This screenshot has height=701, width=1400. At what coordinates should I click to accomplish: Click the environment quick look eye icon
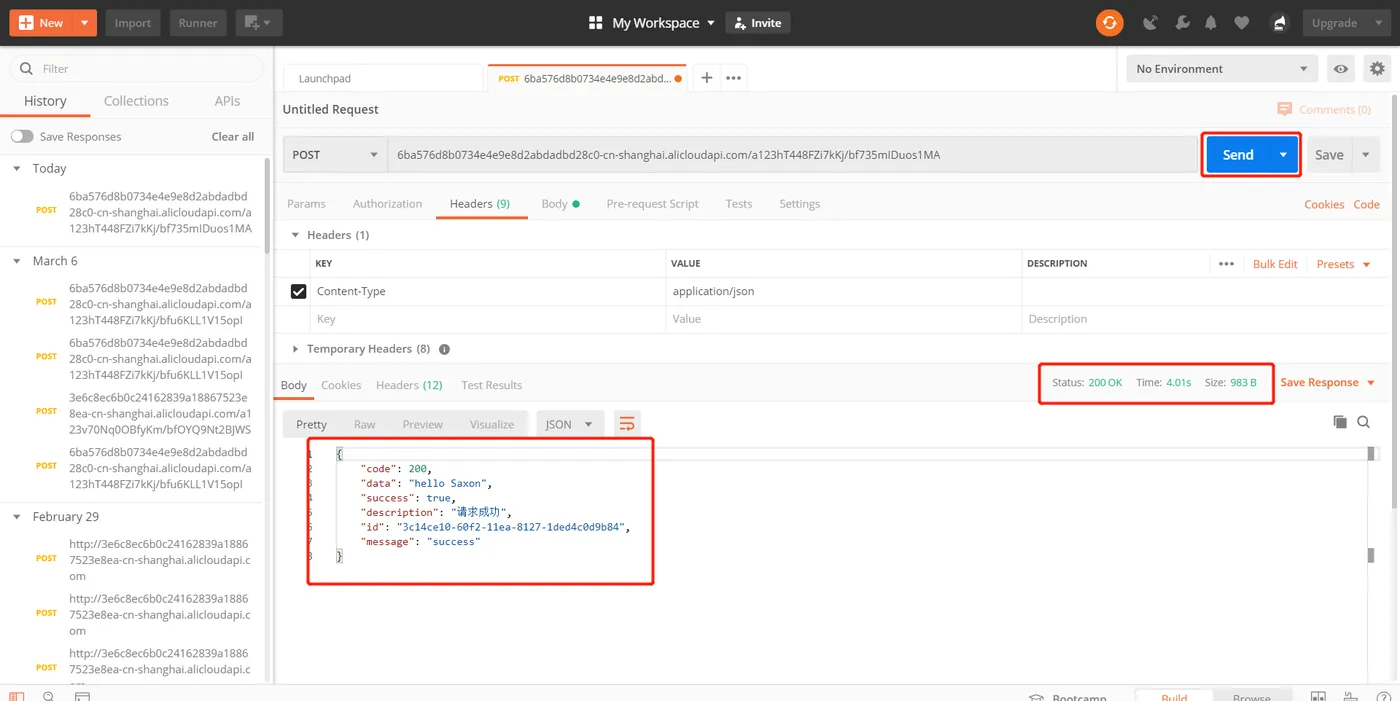click(1341, 69)
